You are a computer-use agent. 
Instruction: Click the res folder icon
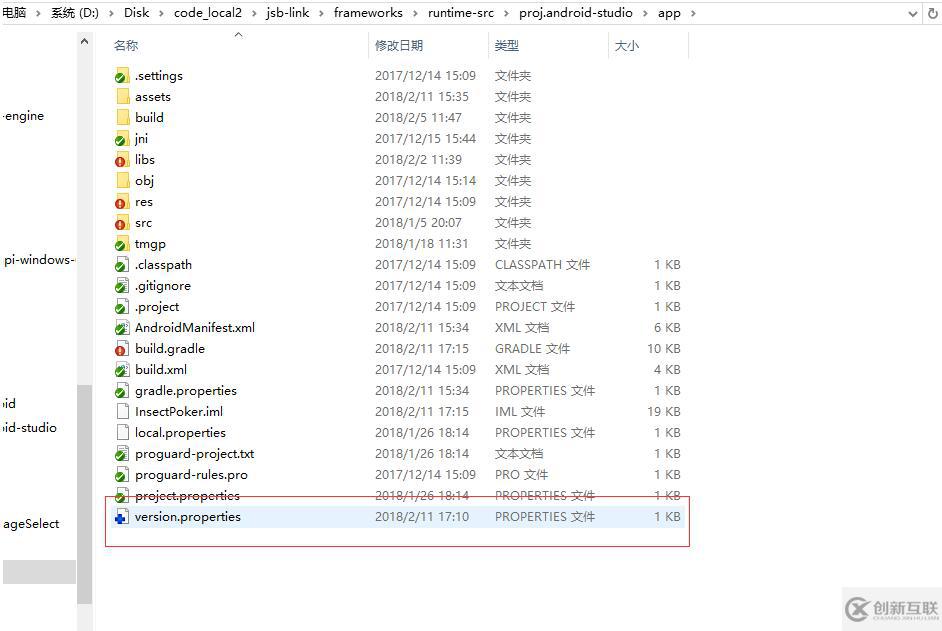pyautogui.click(x=122, y=202)
